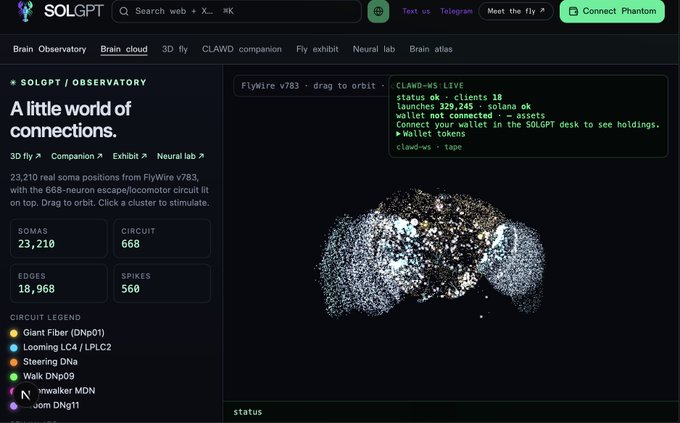
Task: Click the clawd-ws · tape footer text
Action: 429,147
